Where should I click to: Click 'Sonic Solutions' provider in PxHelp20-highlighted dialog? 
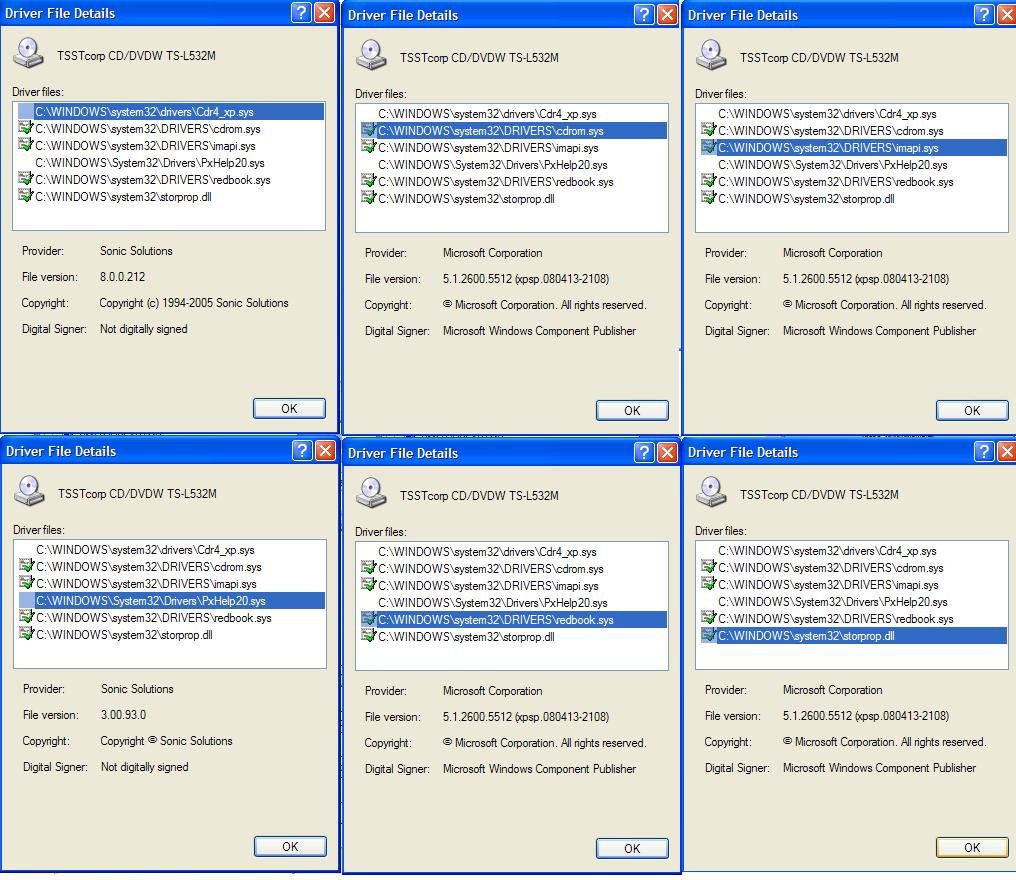pyautogui.click(x=137, y=689)
